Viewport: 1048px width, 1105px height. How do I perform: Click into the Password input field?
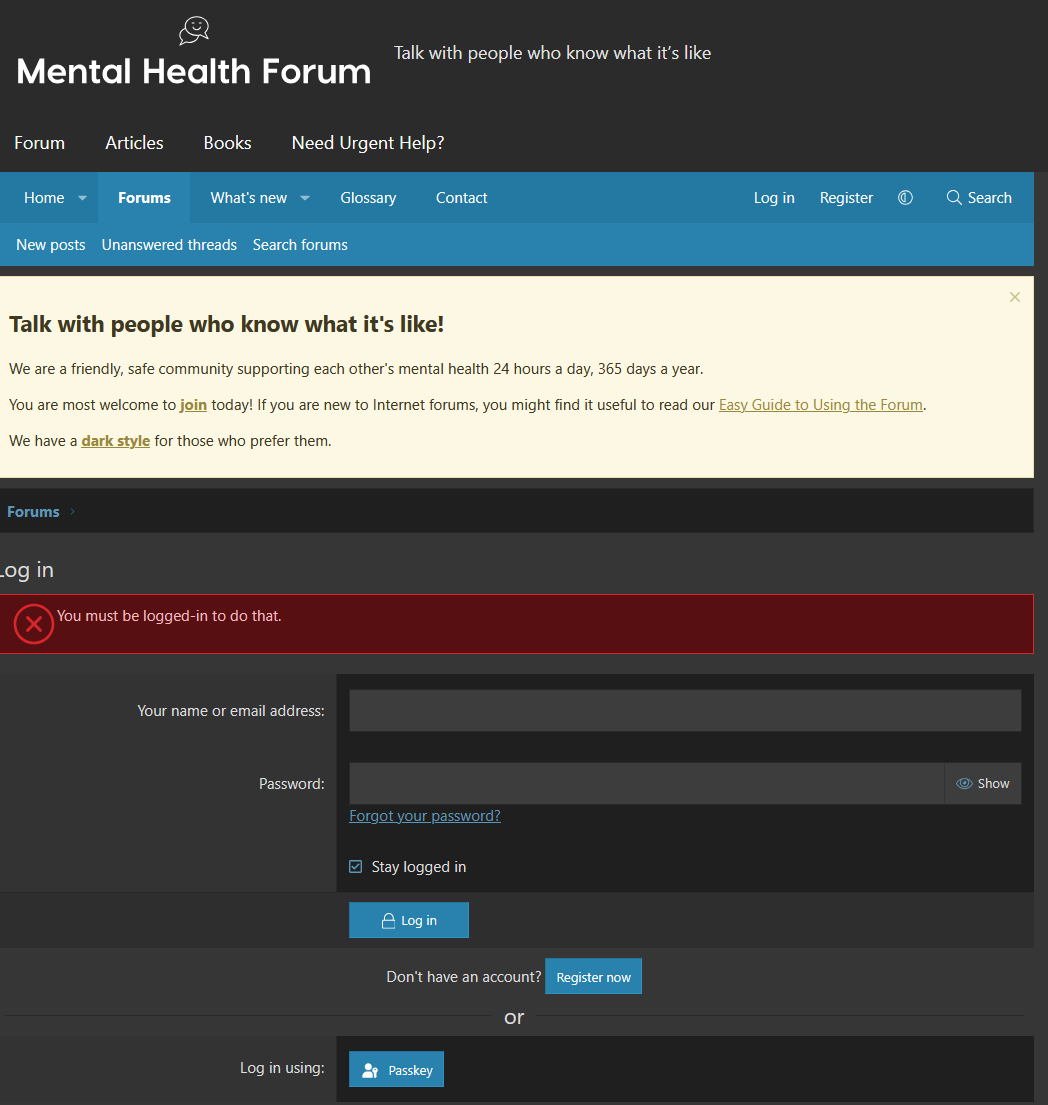[x=646, y=784]
